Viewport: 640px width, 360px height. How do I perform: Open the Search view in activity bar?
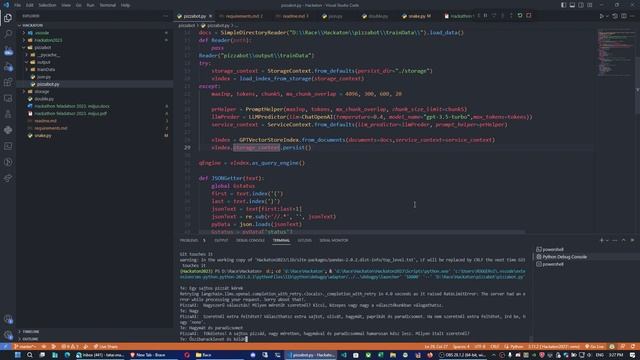click(x=8, y=34)
